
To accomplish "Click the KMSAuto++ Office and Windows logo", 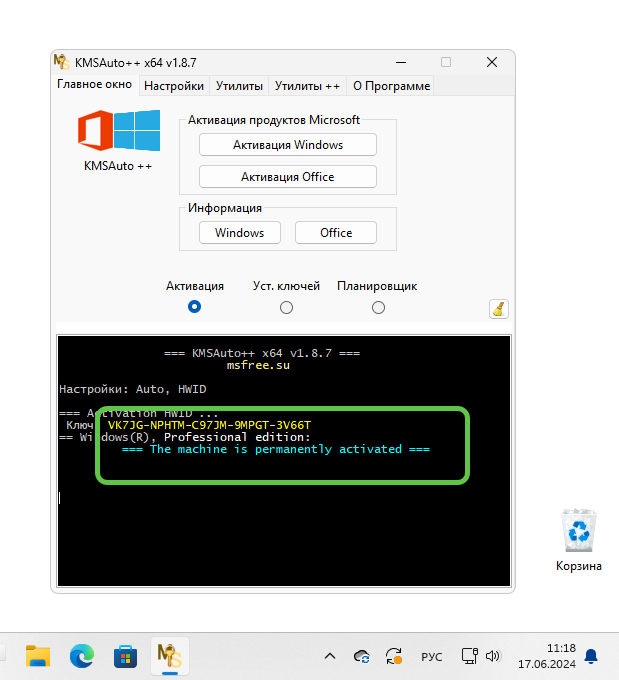I will tap(119, 131).
